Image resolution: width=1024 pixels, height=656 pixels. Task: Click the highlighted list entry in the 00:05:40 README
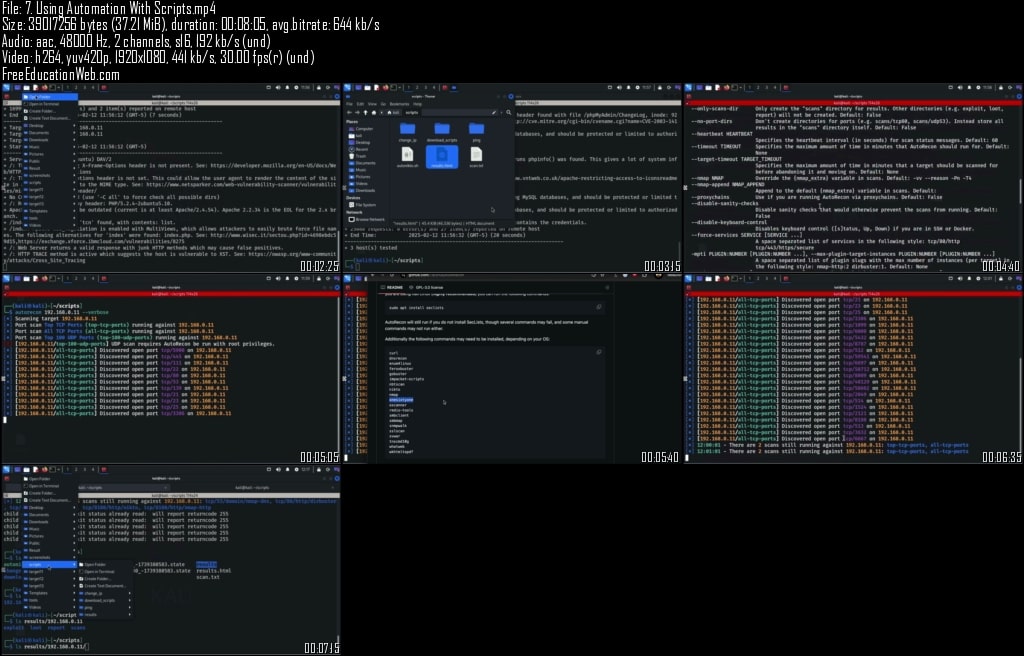point(401,399)
